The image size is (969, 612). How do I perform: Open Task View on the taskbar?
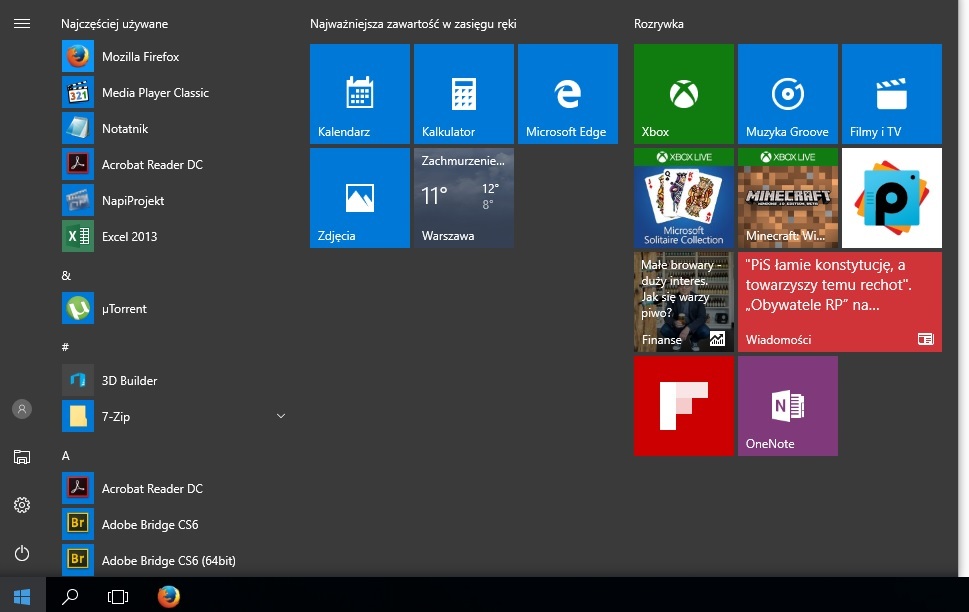pos(117,596)
